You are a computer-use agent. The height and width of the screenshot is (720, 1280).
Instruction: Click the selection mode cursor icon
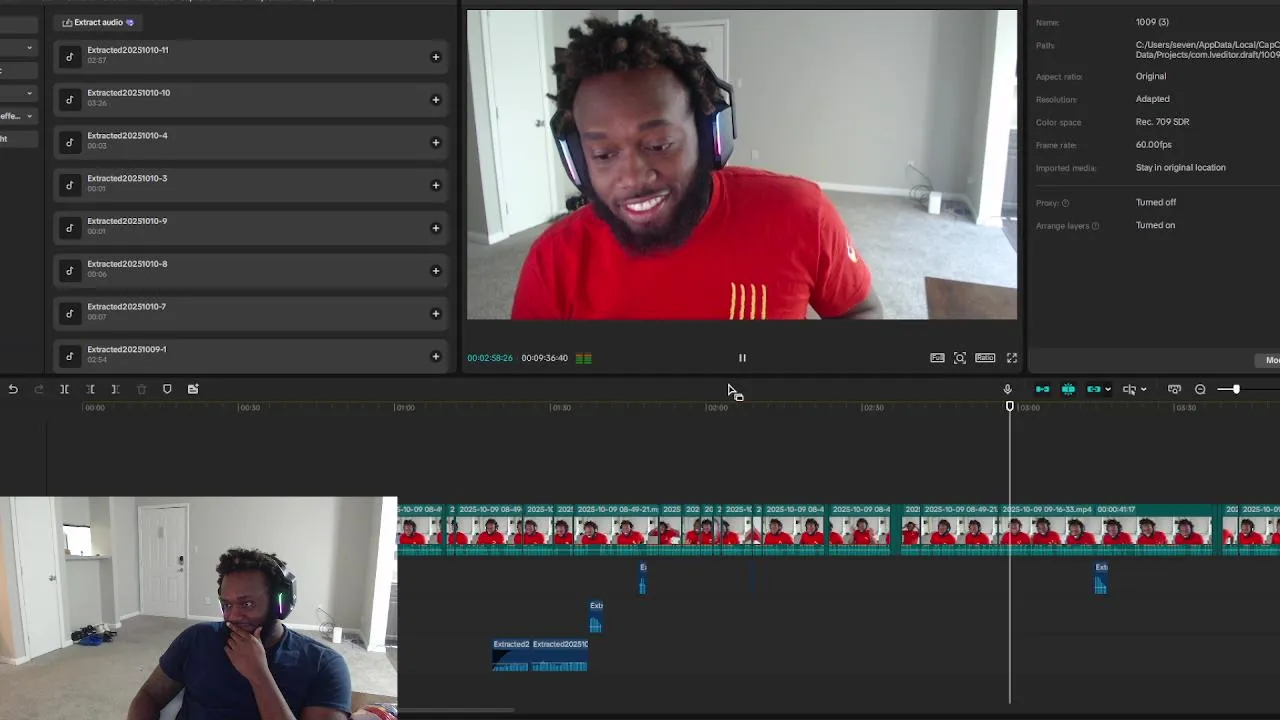point(1129,389)
